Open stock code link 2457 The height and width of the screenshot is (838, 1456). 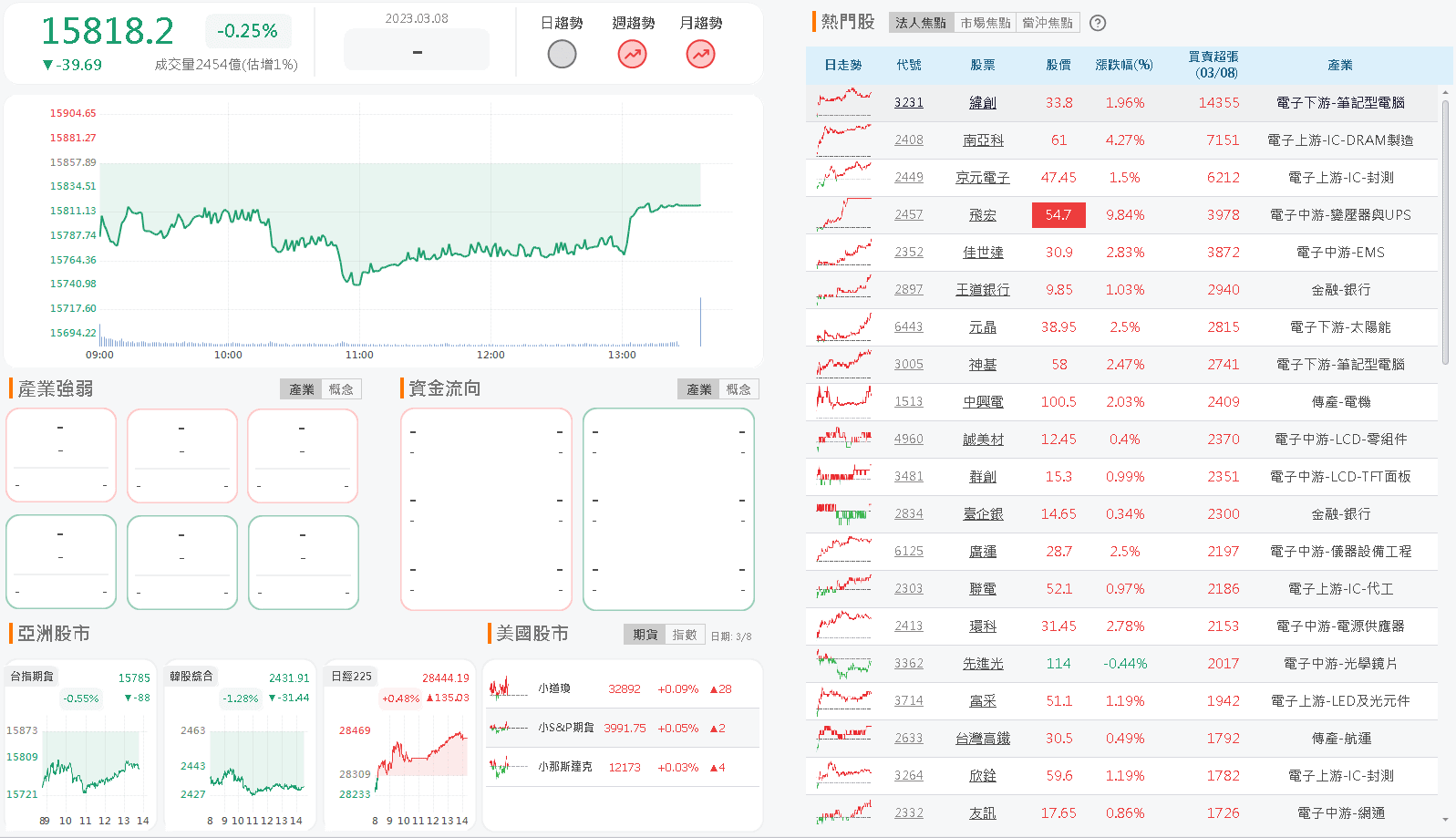909,215
